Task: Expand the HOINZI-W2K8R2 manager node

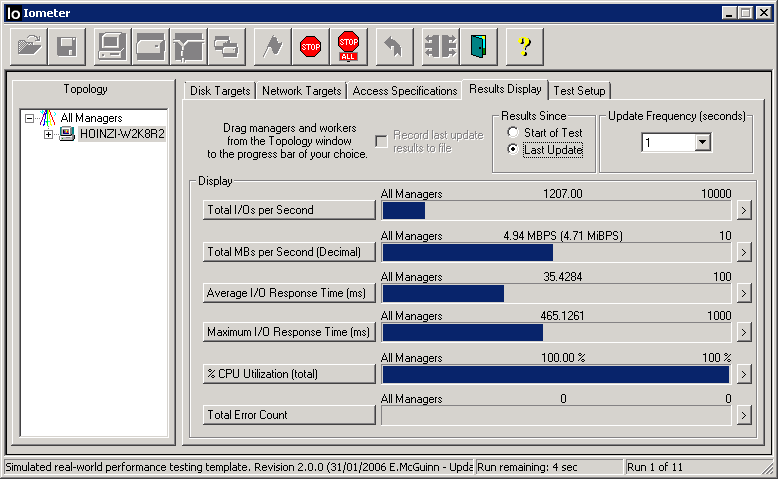Action: 48,134
